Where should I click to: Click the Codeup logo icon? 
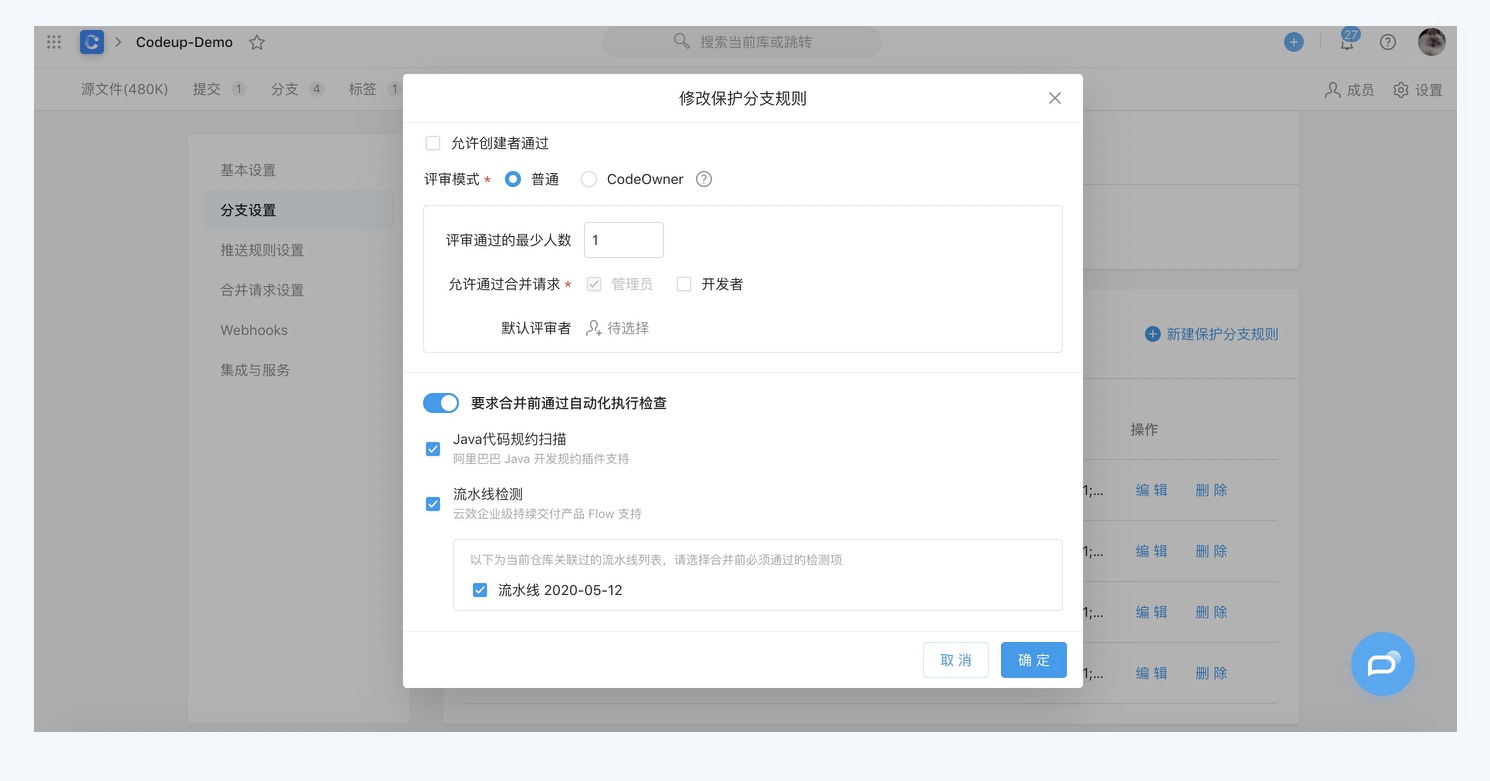pyautogui.click(x=92, y=42)
